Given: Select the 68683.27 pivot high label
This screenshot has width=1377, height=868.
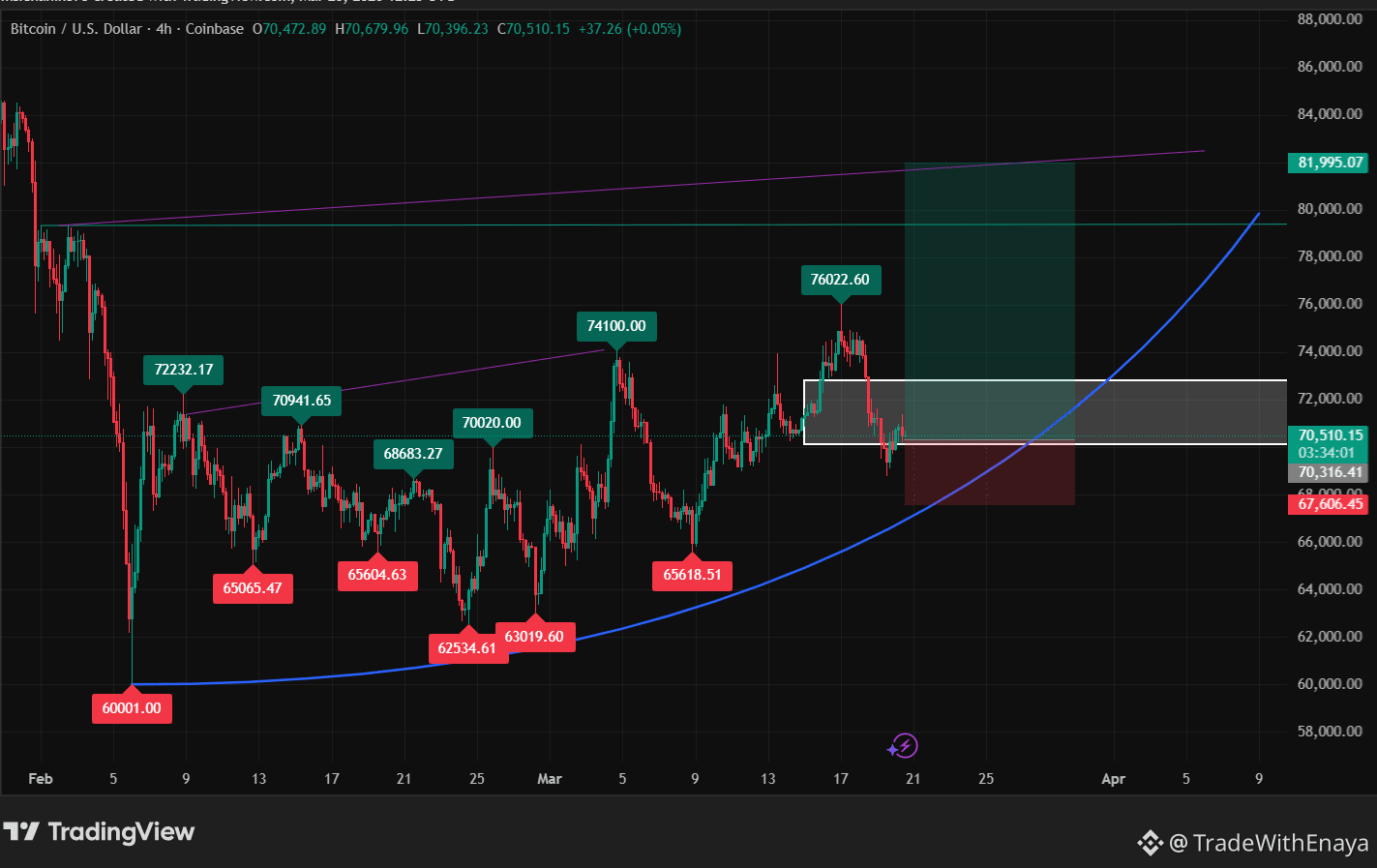Looking at the screenshot, I should [413, 454].
